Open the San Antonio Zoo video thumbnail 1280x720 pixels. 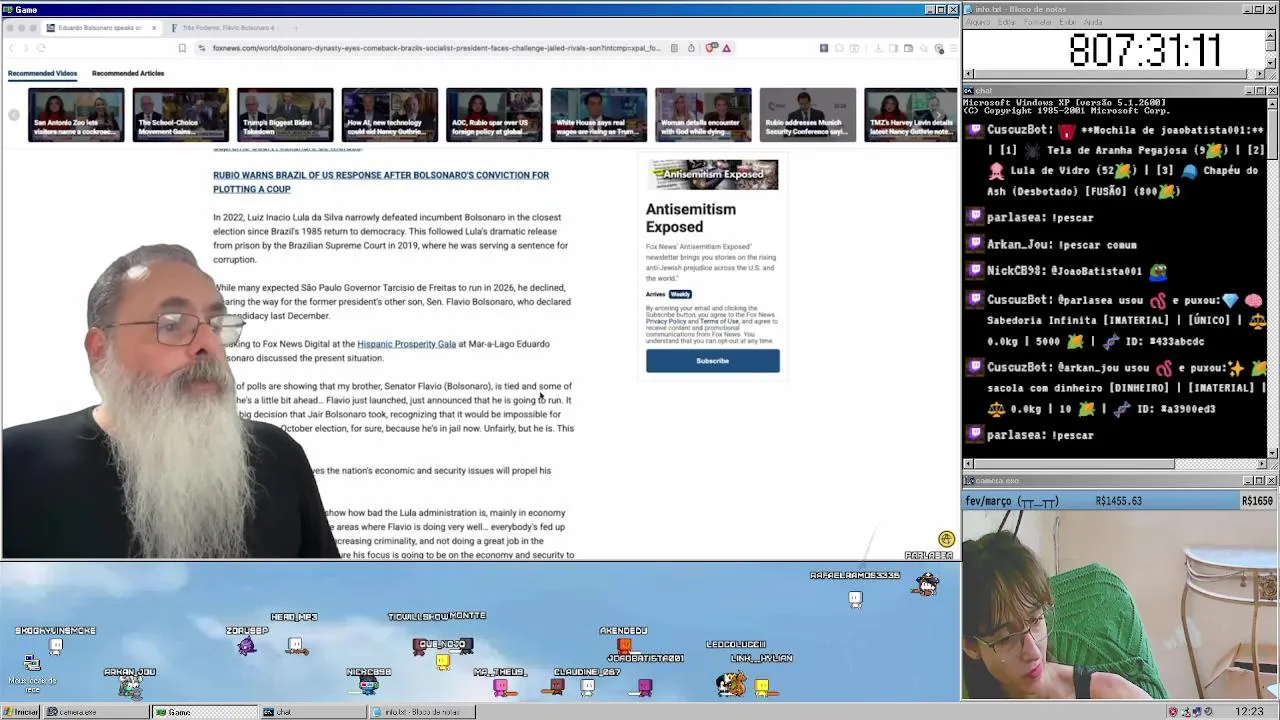point(76,115)
